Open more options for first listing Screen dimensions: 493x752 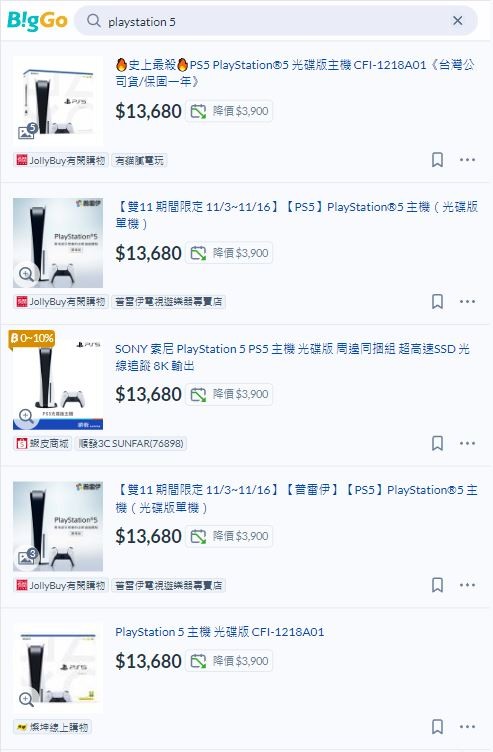(467, 160)
